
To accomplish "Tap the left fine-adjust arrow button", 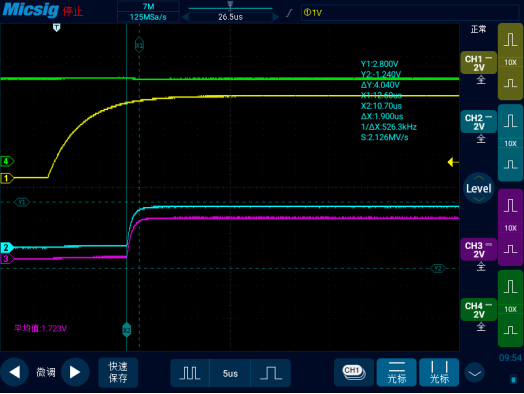I will (14, 372).
